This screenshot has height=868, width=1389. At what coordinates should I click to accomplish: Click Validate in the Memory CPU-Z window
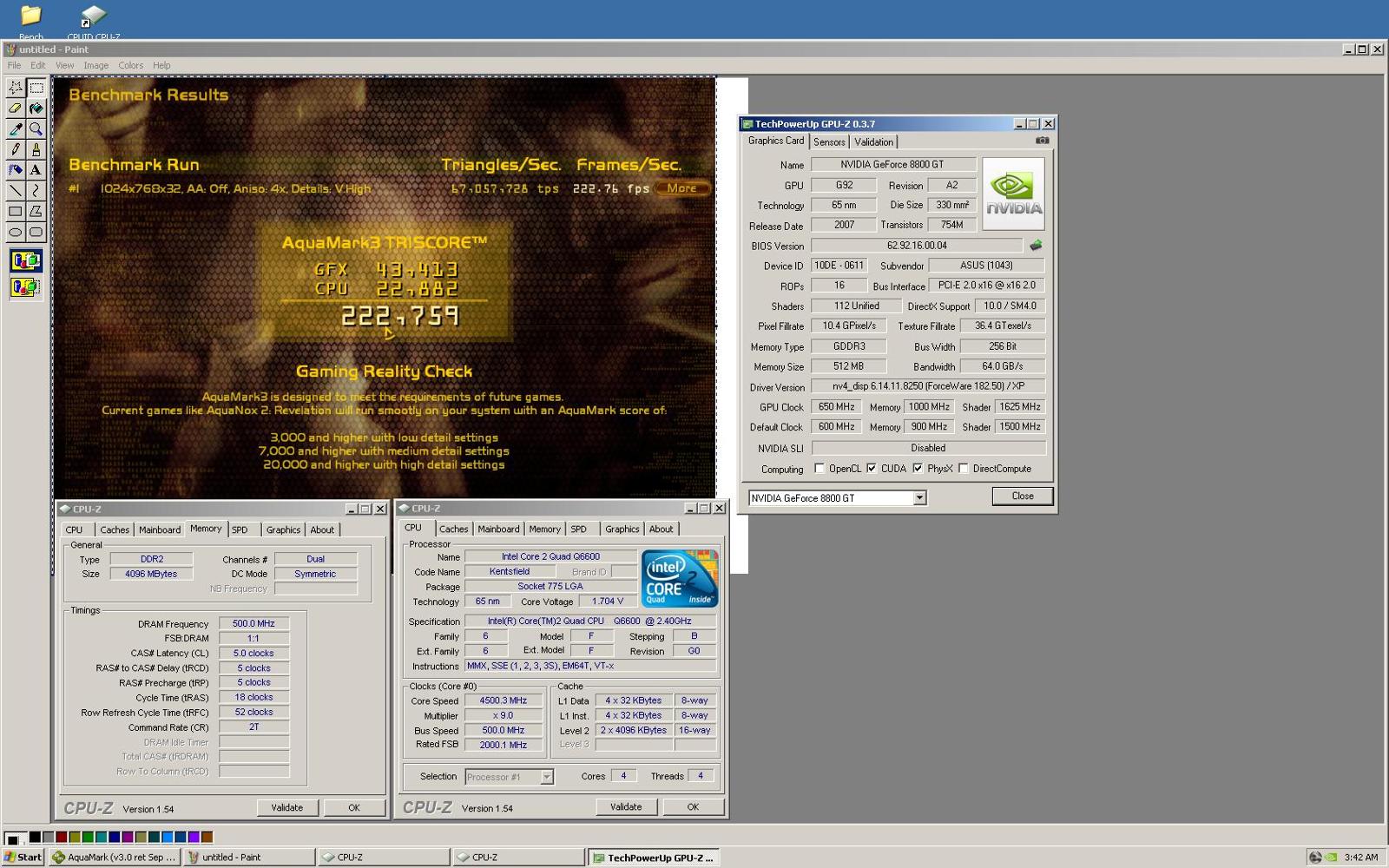tap(286, 807)
